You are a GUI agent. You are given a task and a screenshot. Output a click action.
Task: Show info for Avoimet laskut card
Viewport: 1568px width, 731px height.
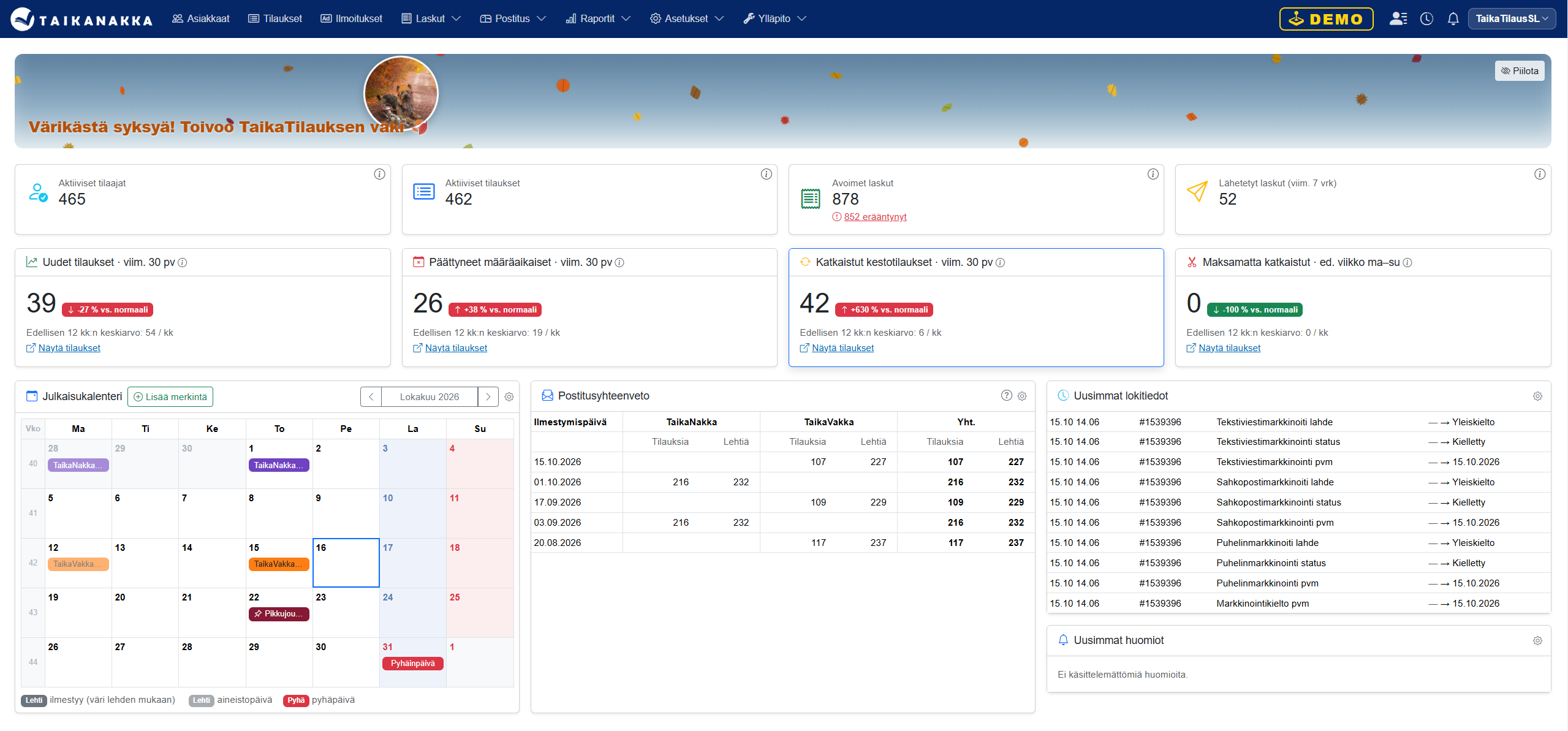click(1153, 174)
